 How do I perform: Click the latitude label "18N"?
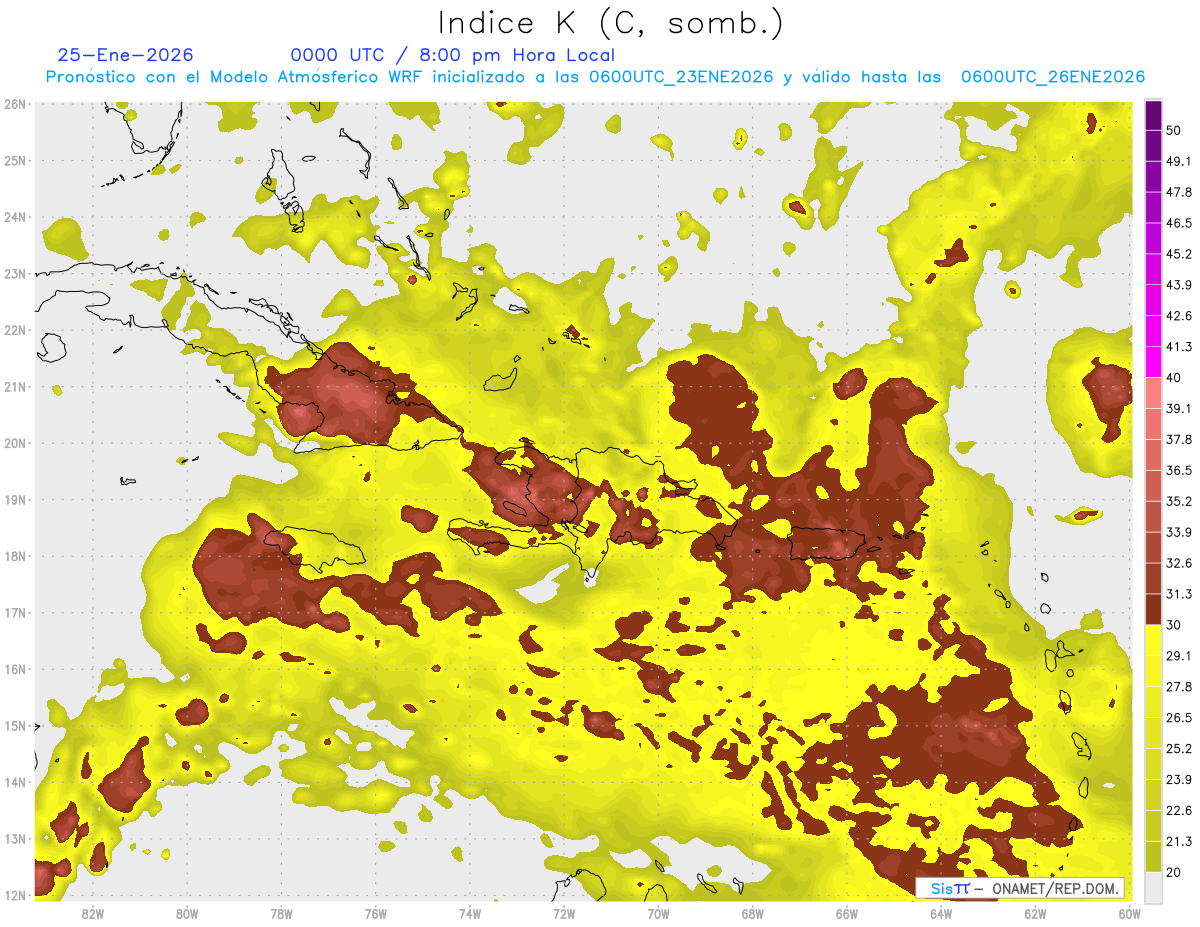pyautogui.click(x=15, y=556)
